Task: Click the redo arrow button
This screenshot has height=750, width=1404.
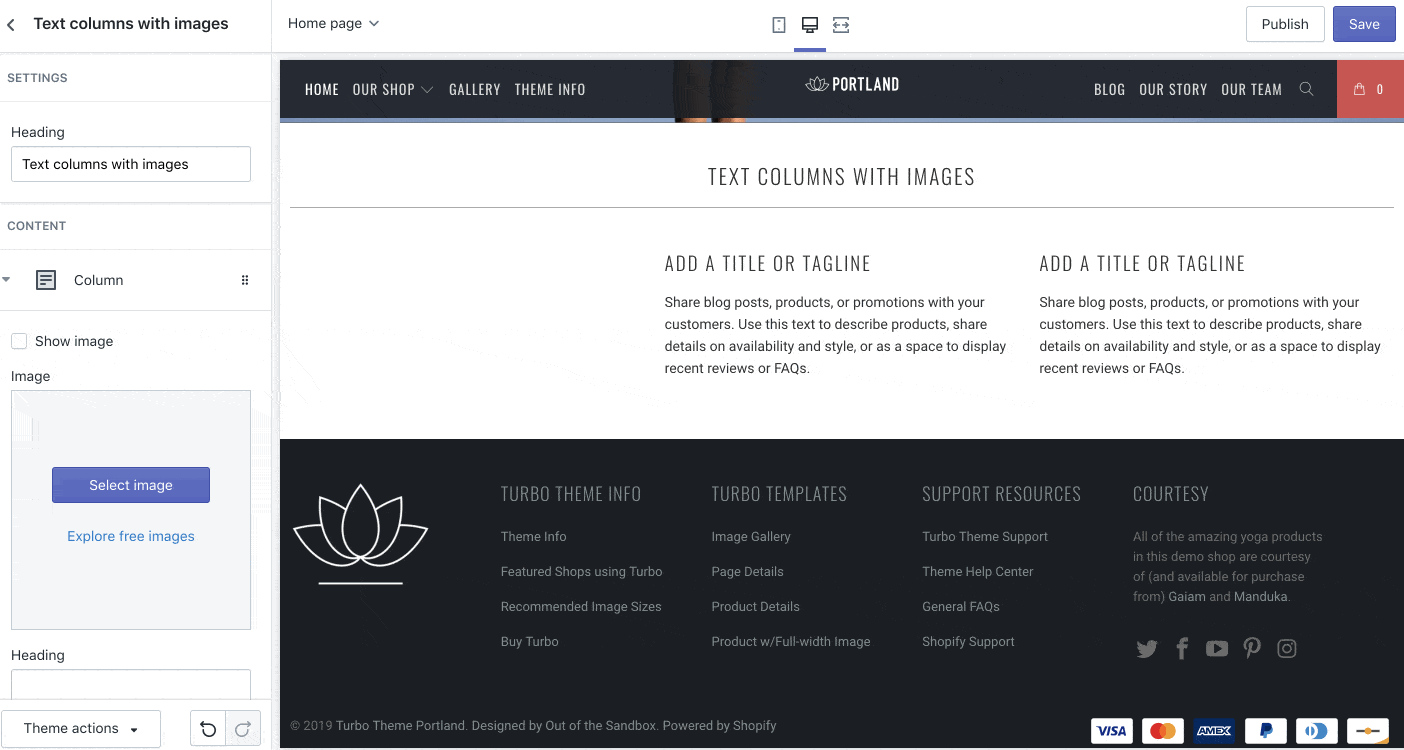Action: (x=243, y=729)
